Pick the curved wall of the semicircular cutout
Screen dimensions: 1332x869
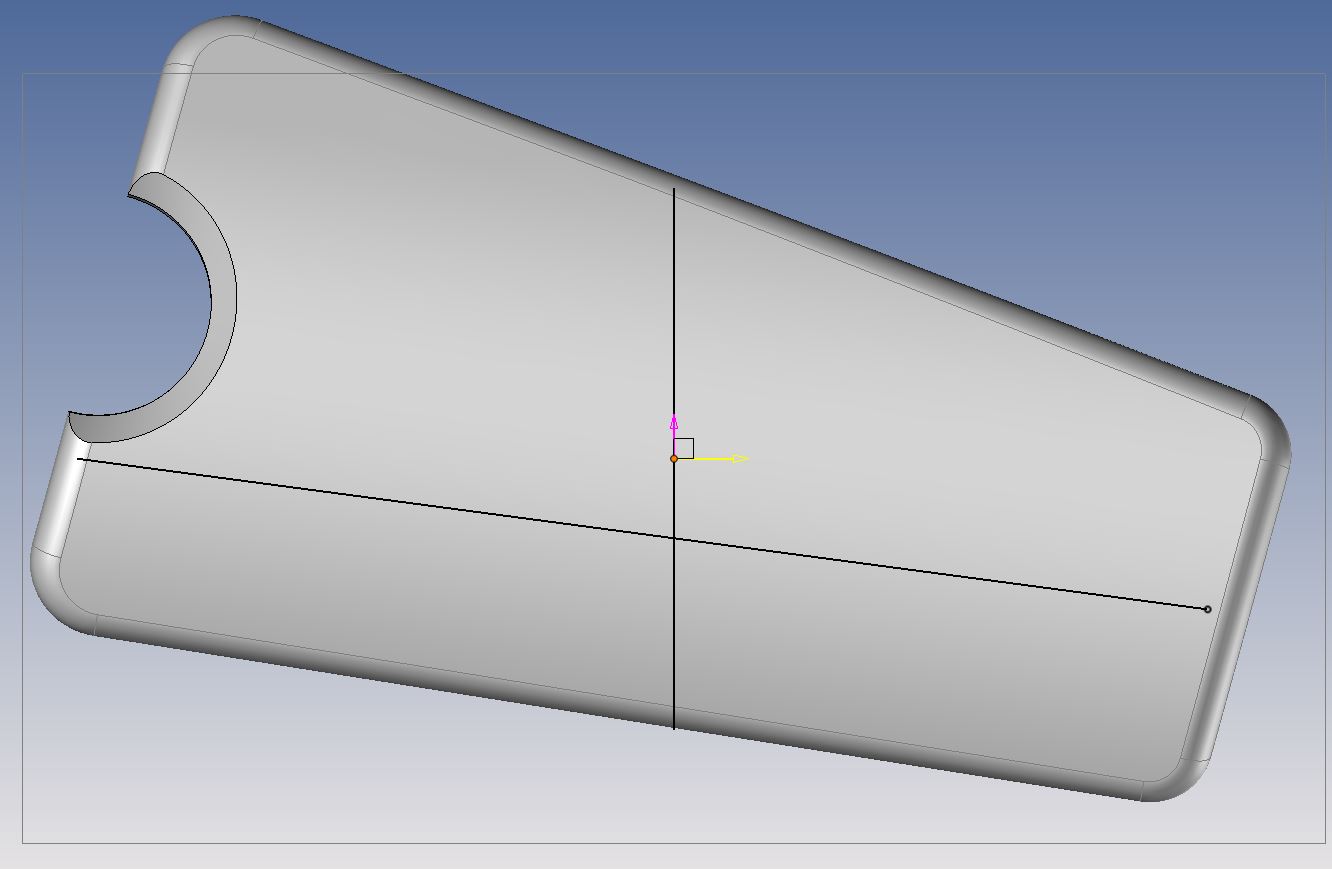point(222,300)
